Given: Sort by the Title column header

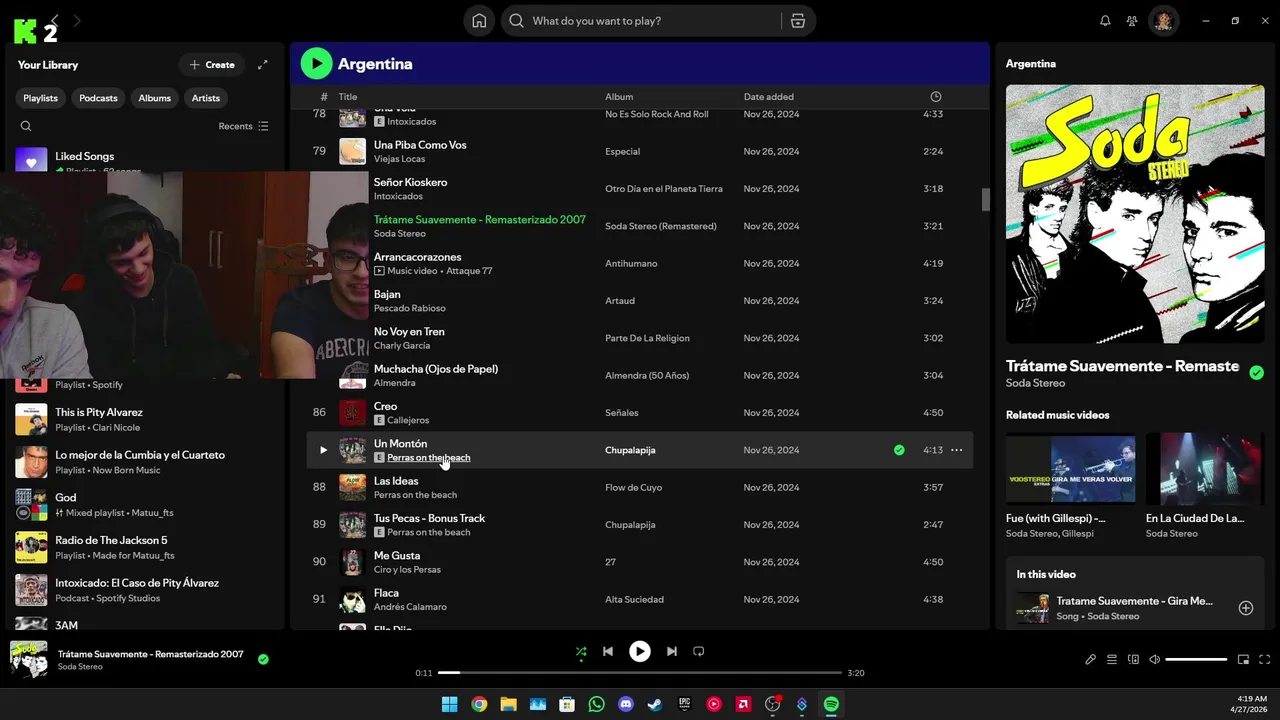Looking at the screenshot, I should pos(348,97).
